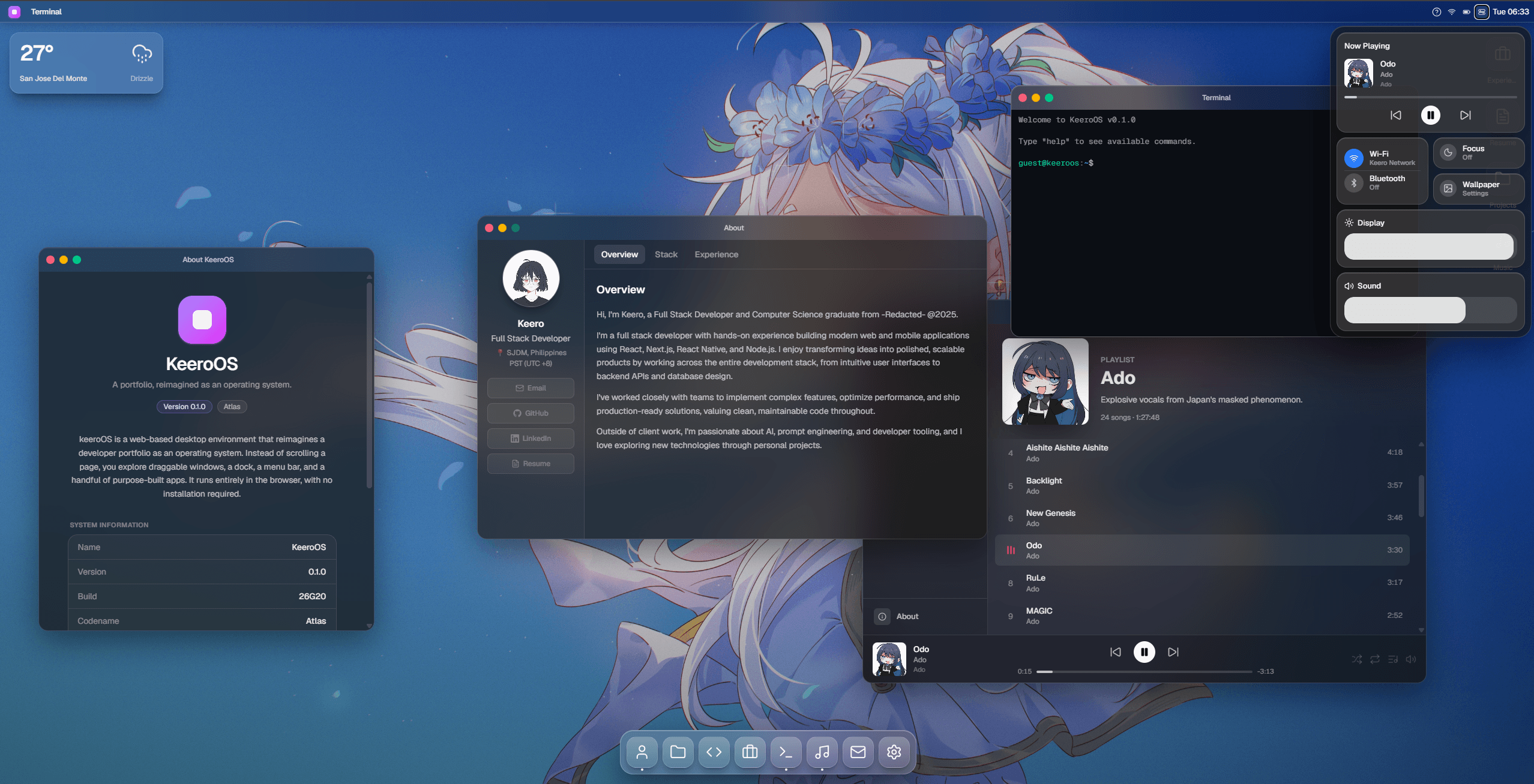
Task: Play track New Genesis
Action: pyautogui.click(x=1202, y=518)
